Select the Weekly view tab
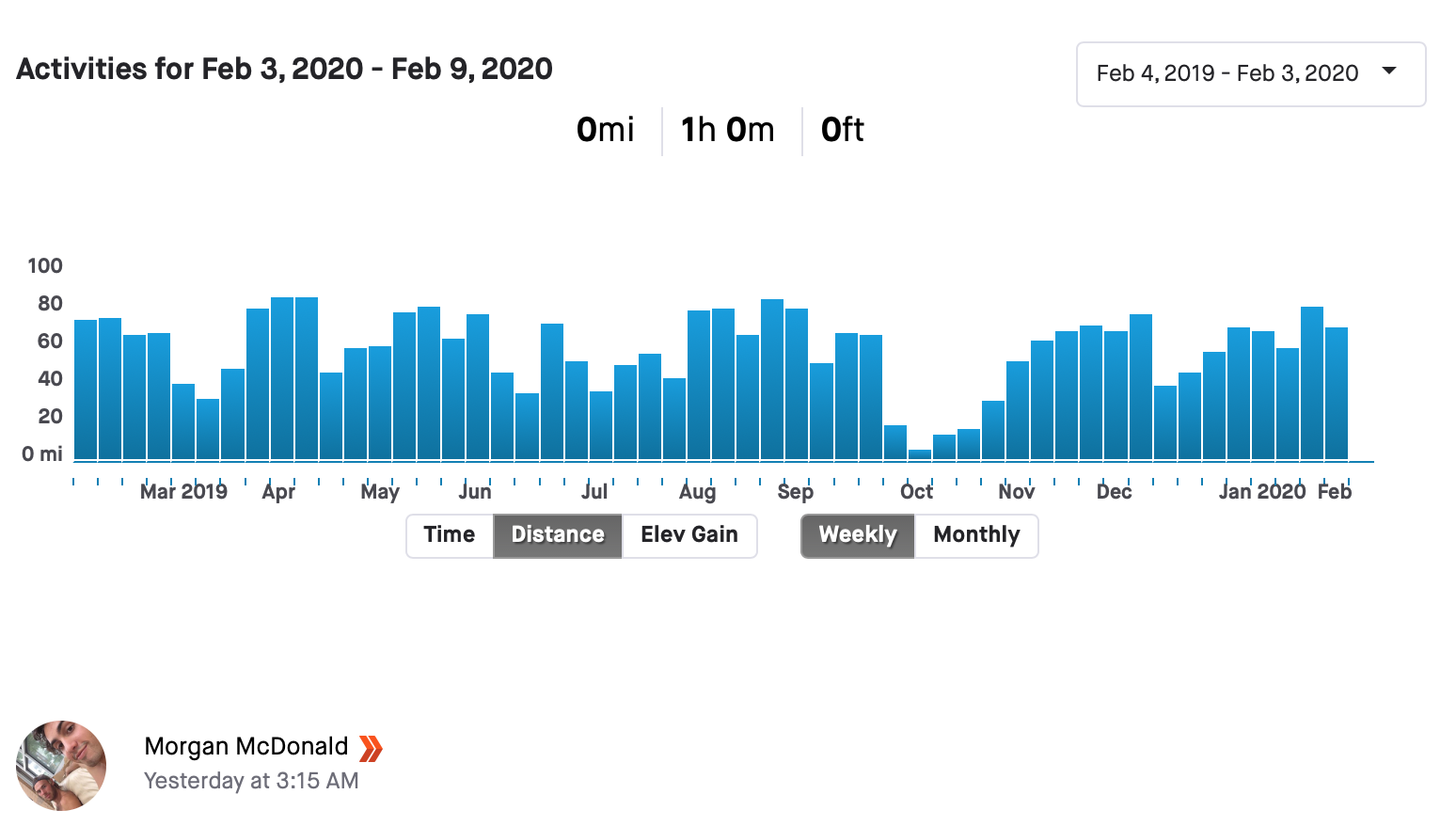1456x826 pixels. [857, 535]
